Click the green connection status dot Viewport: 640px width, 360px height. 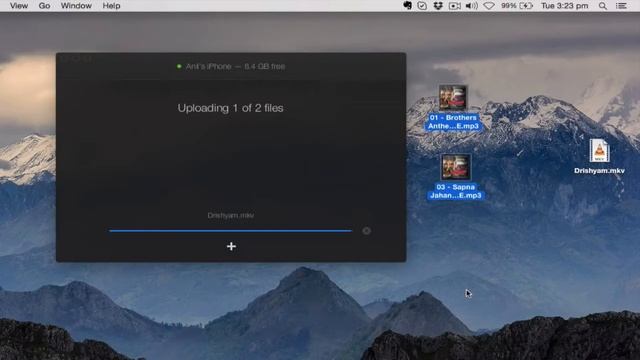point(179,66)
